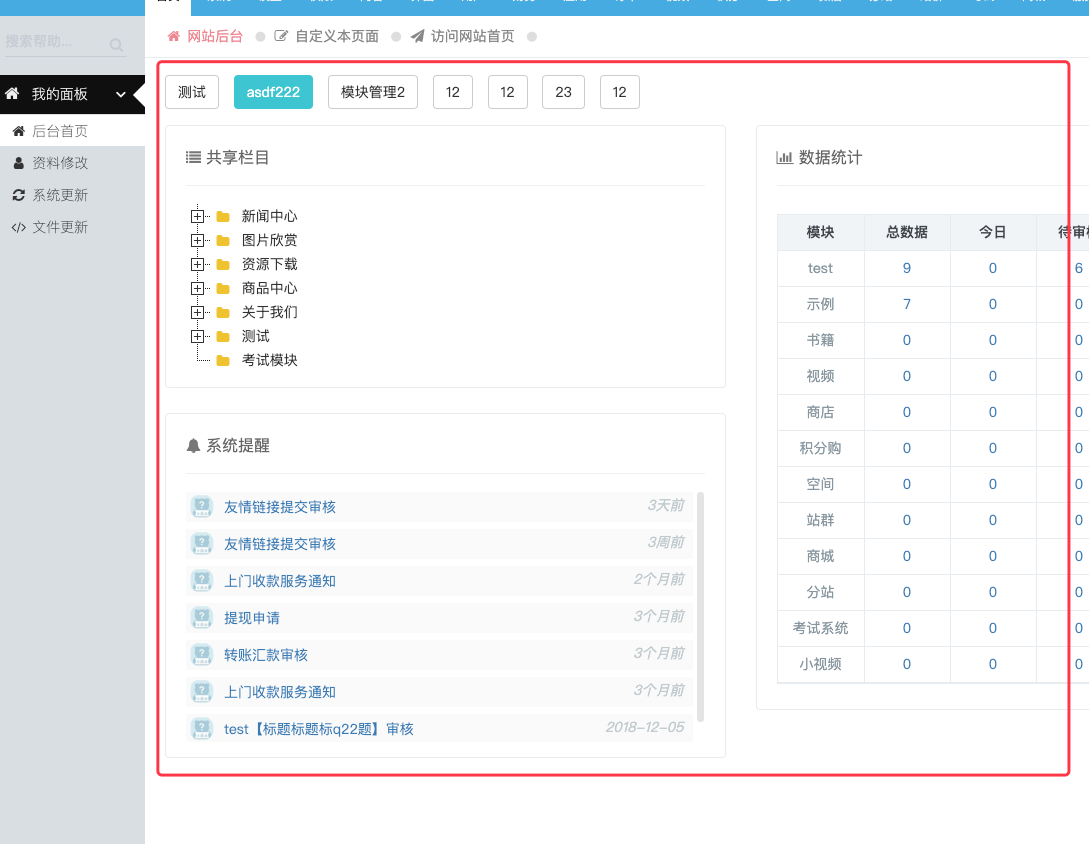Click the 小视频 module cell

tap(820, 664)
